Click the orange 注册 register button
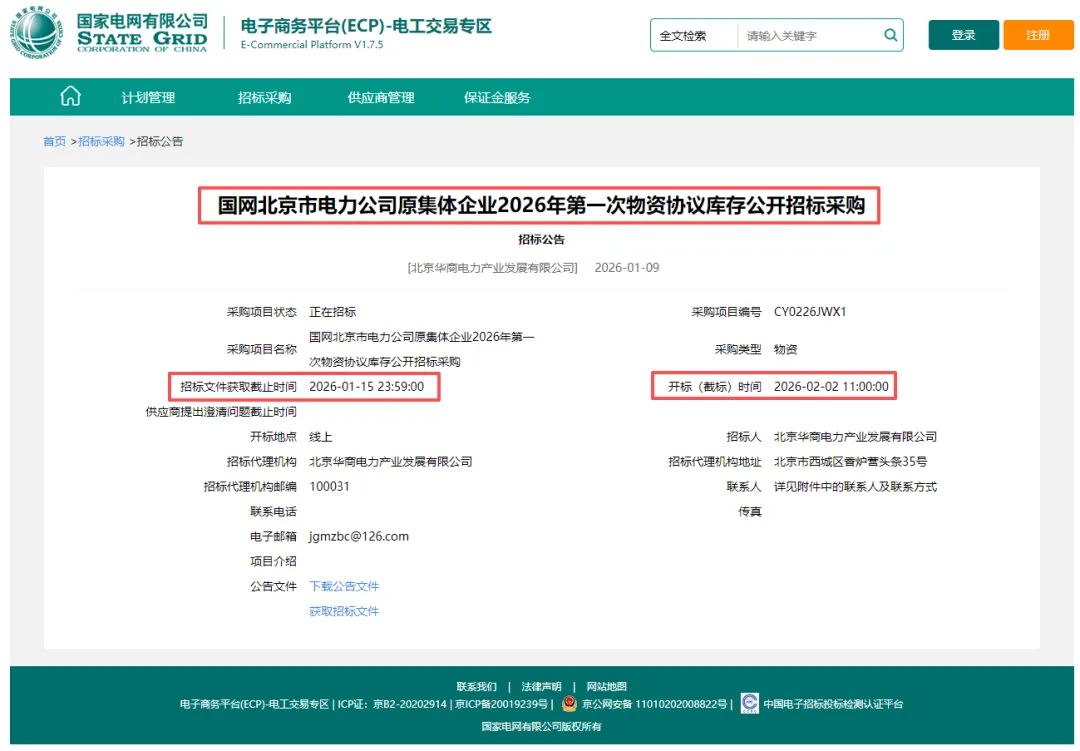1080x751 pixels. [1038, 35]
